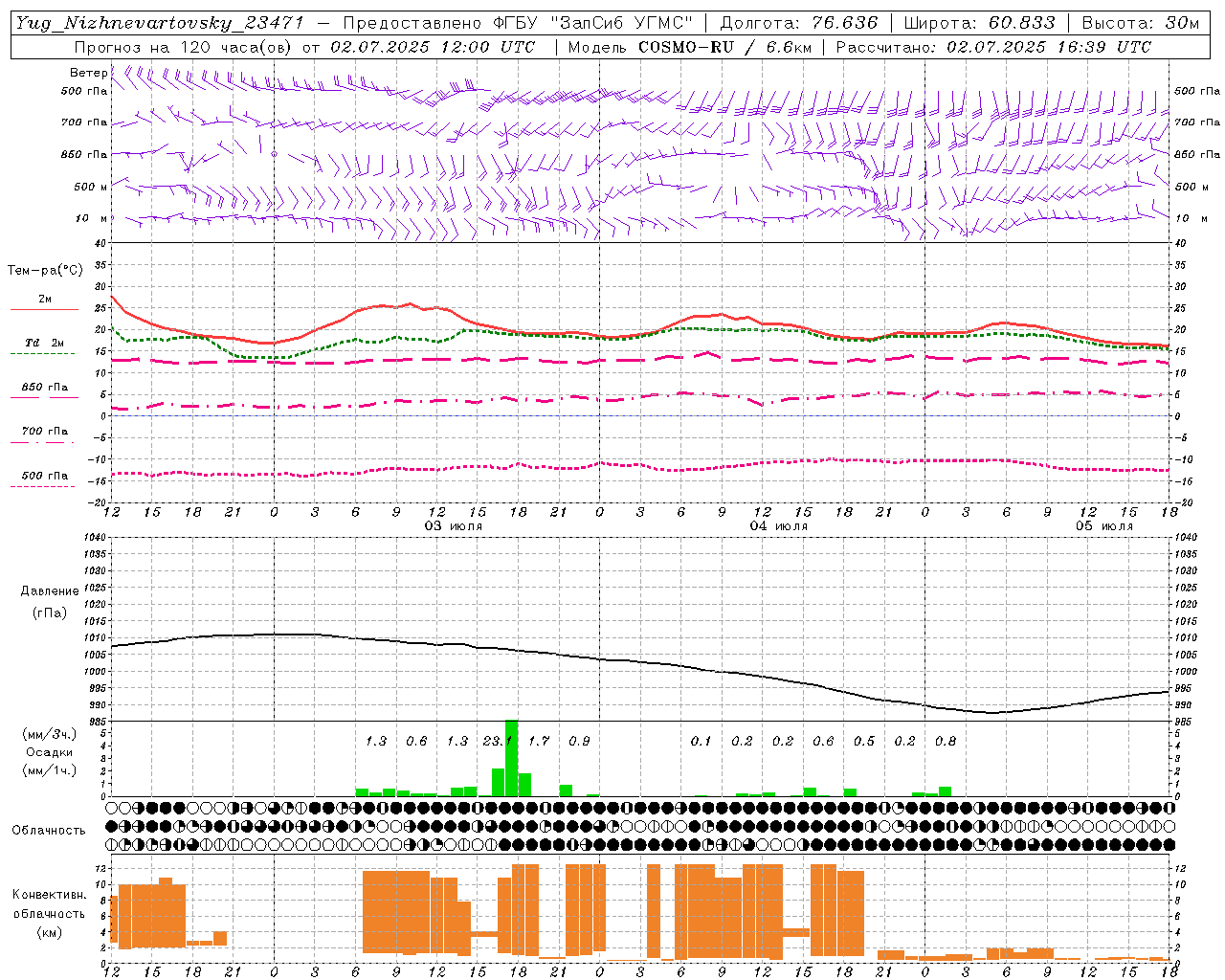Click the model name COSMO-RU / 6.6км
The image size is (1225, 980).
pyautogui.click(x=725, y=47)
